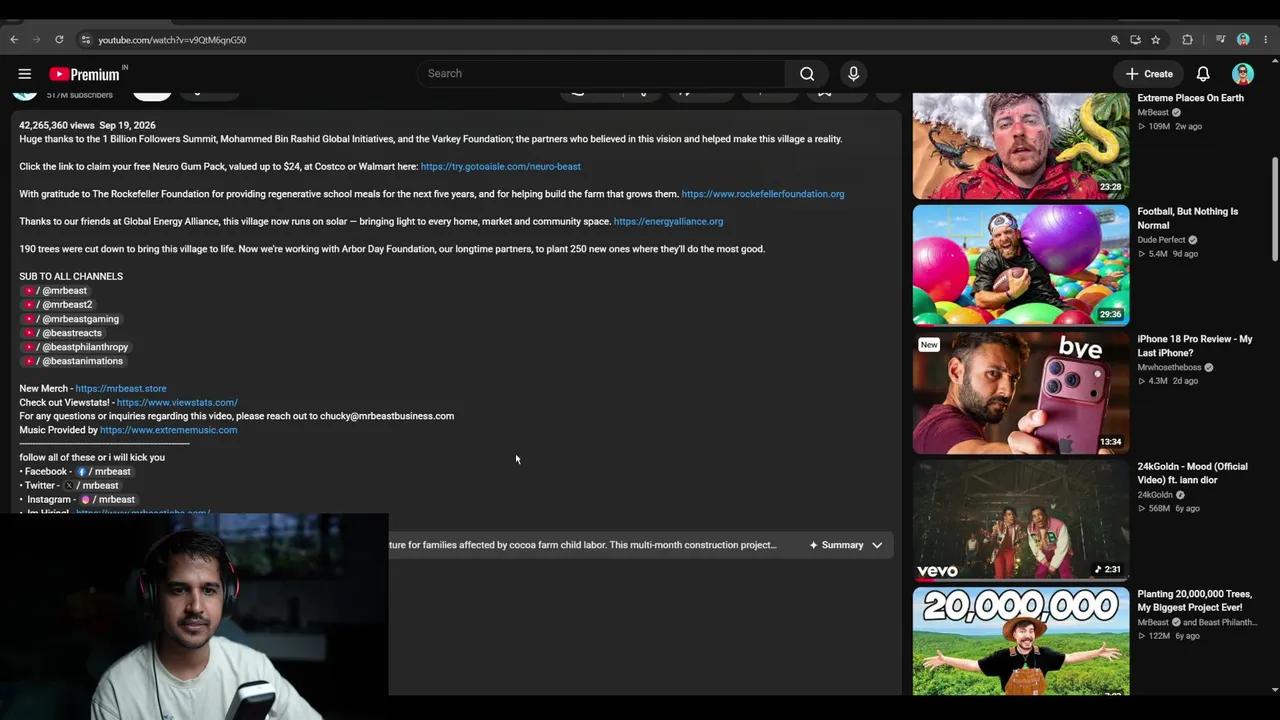
Task: Bookmark this page with star icon
Action: pyautogui.click(x=1156, y=40)
